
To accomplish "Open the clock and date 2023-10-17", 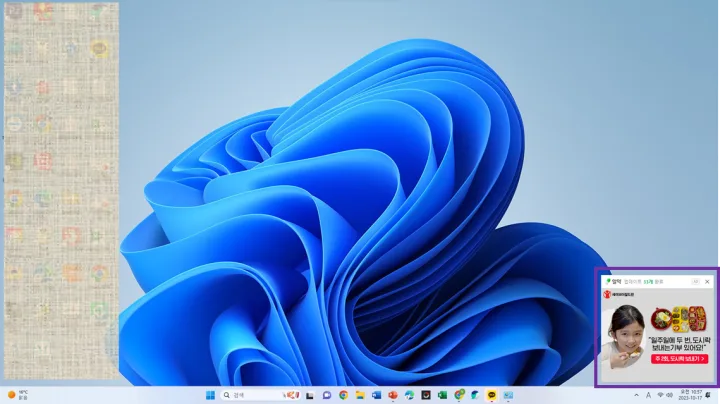I will click(x=691, y=395).
